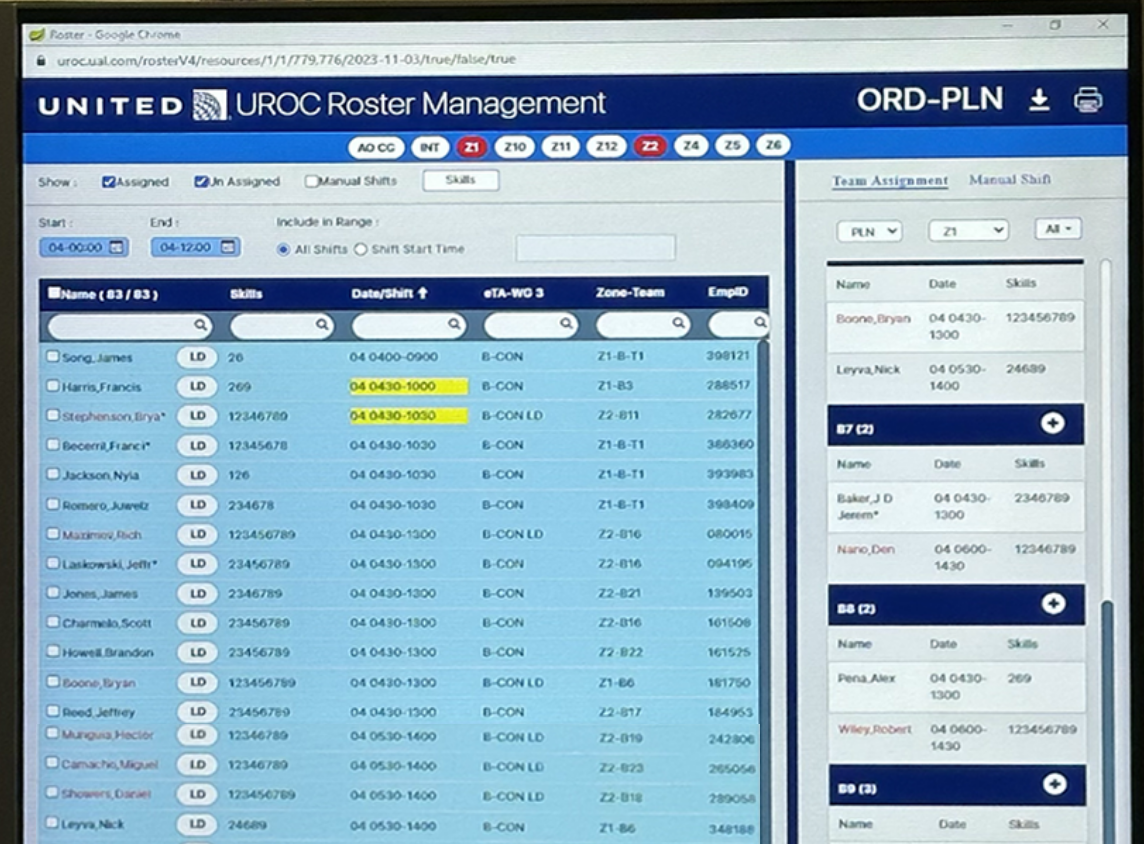Click the Name column search magnifier
The width and height of the screenshot is (1144, 844).
tap(200, 325)
